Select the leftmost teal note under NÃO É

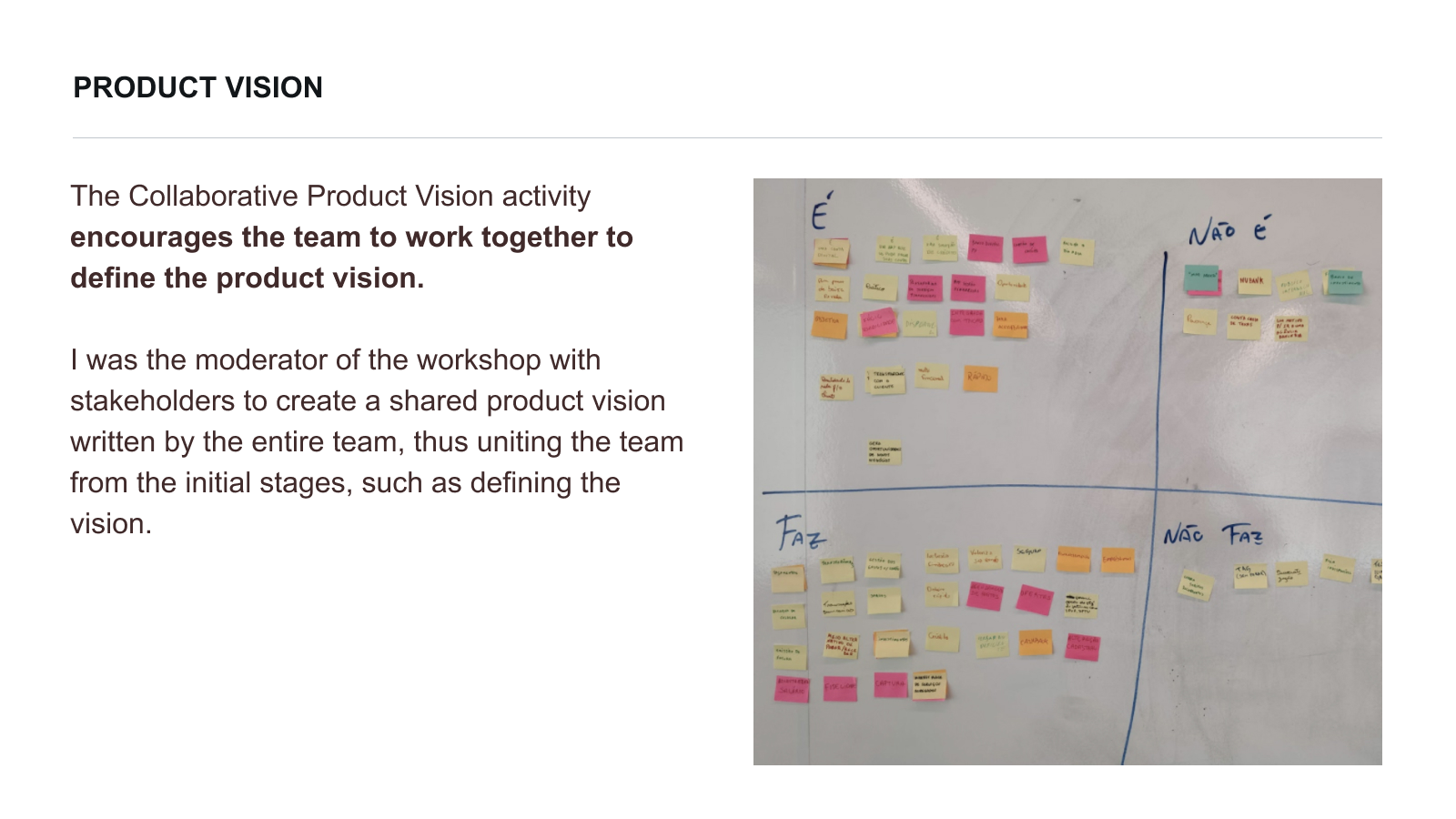[1202, 278]
